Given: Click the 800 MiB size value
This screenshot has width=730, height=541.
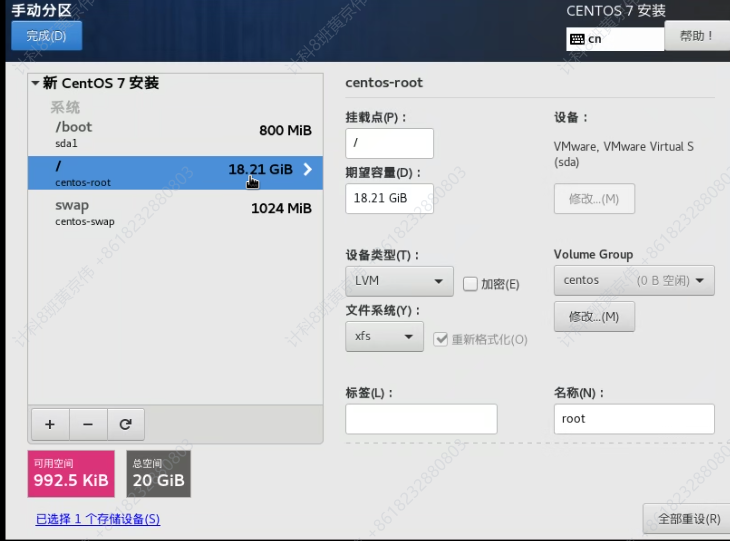Looking at the screenshot, I should pyautogui.click(x=285, y=130).
